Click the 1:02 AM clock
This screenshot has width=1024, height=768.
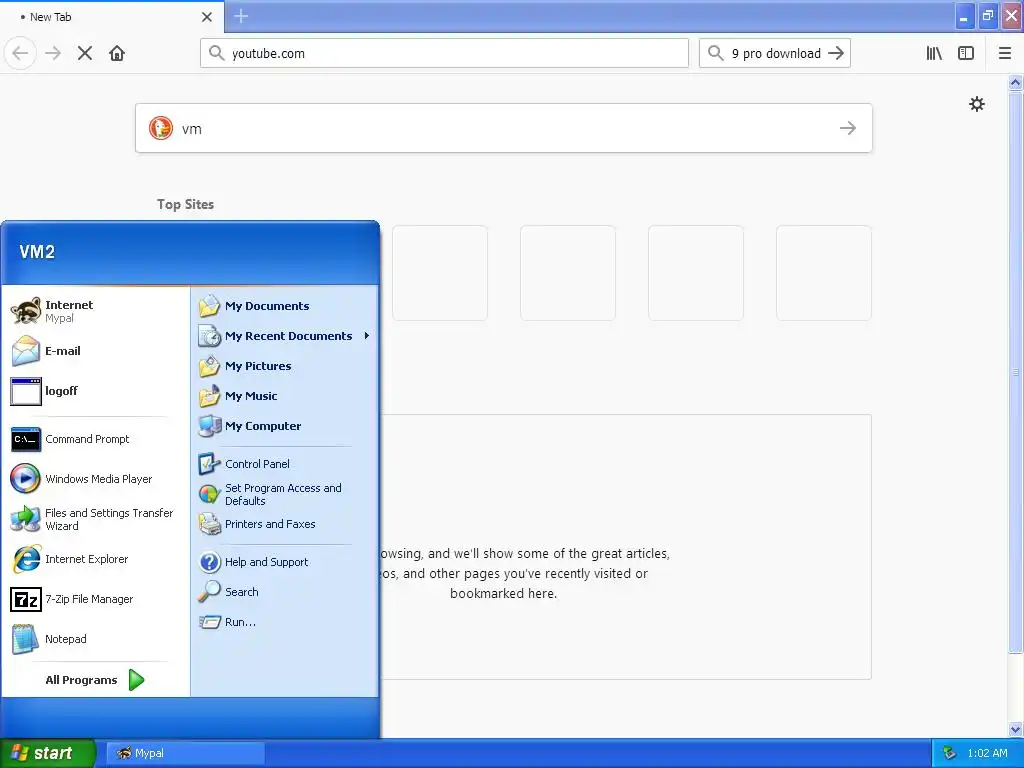(987, 753)
